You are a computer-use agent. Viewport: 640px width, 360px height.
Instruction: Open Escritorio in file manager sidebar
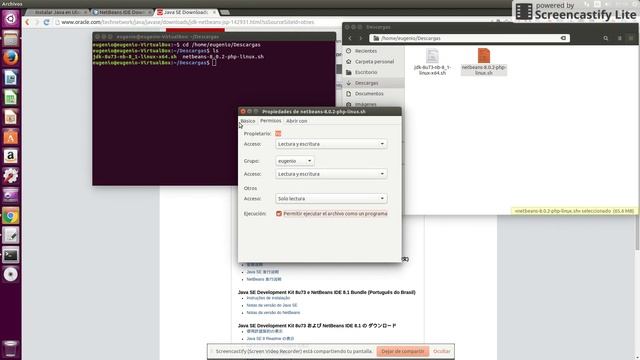[x=366, y=72]
